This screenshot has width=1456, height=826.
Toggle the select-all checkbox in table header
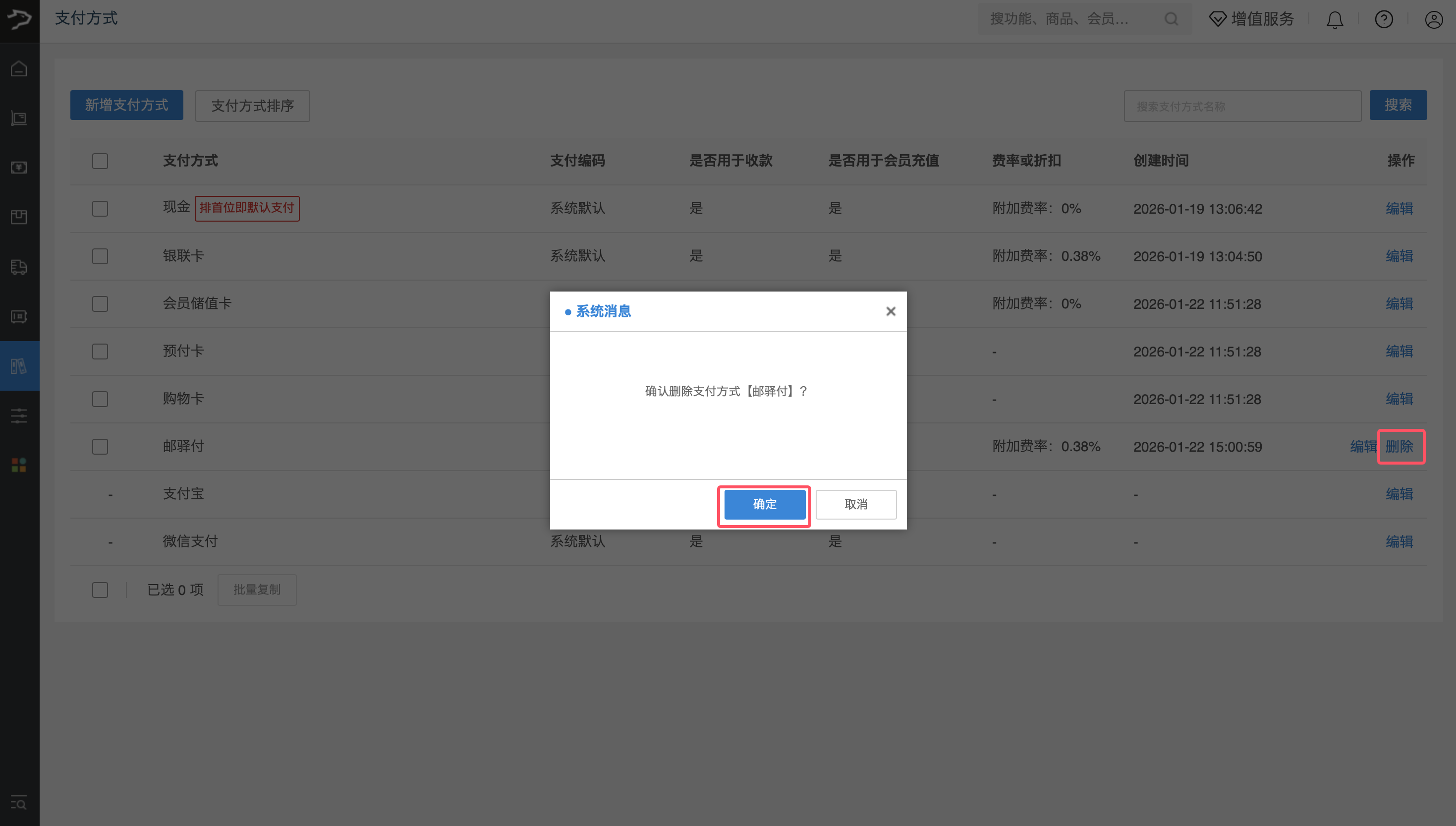(x=101, y=161)
